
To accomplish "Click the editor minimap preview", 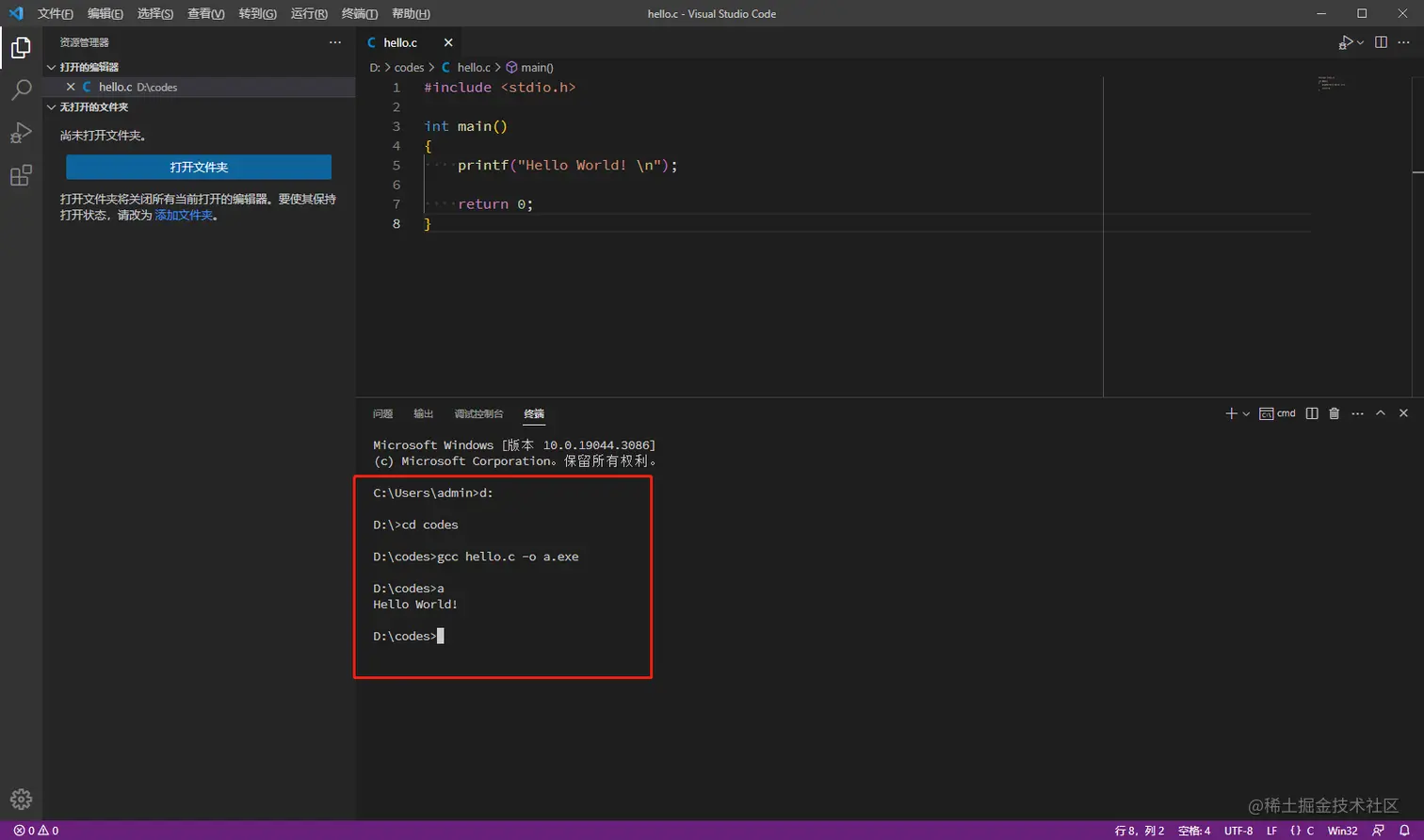I will point(1331,83).
